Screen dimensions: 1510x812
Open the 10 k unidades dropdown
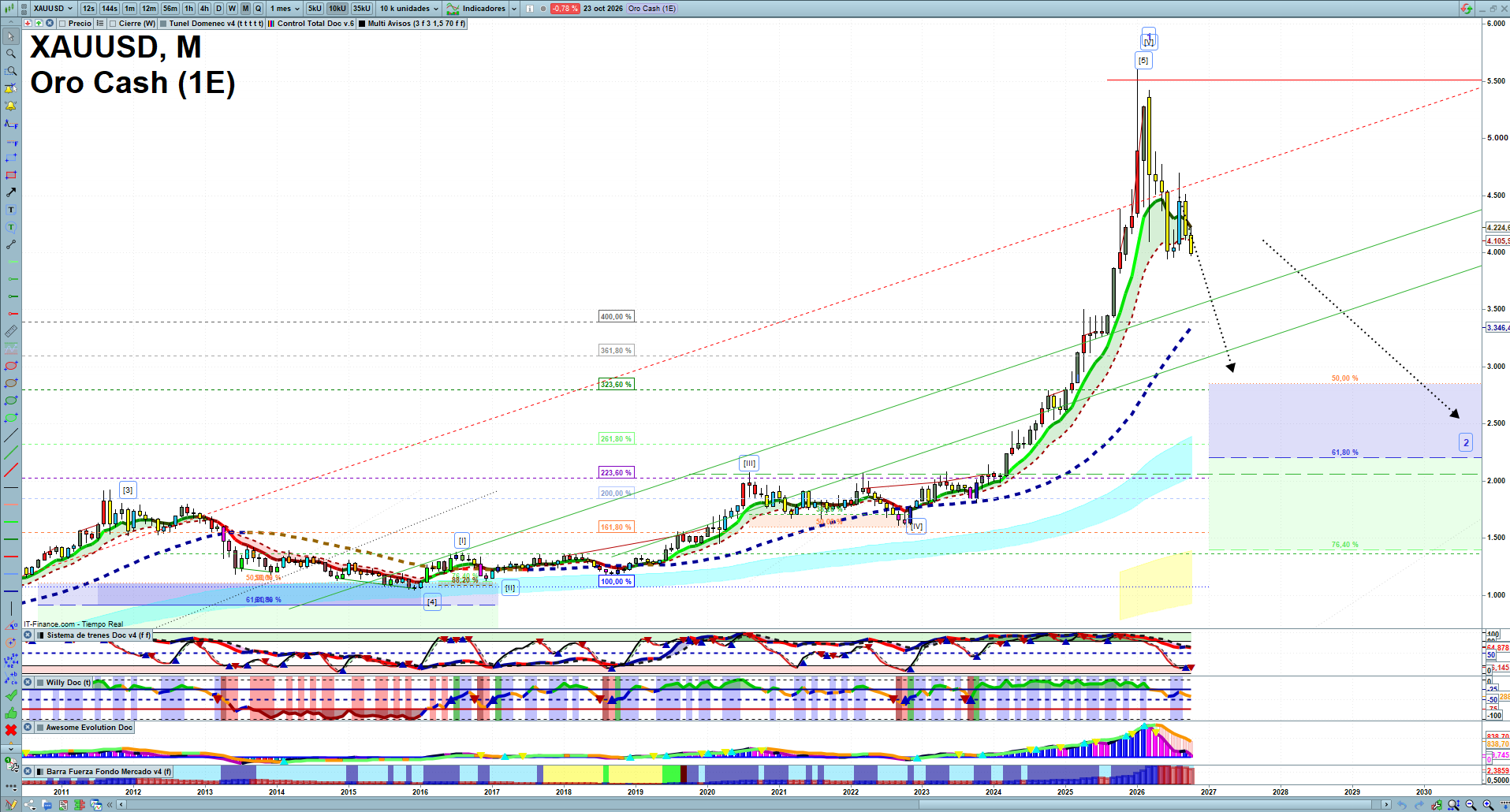pos(408,9)
